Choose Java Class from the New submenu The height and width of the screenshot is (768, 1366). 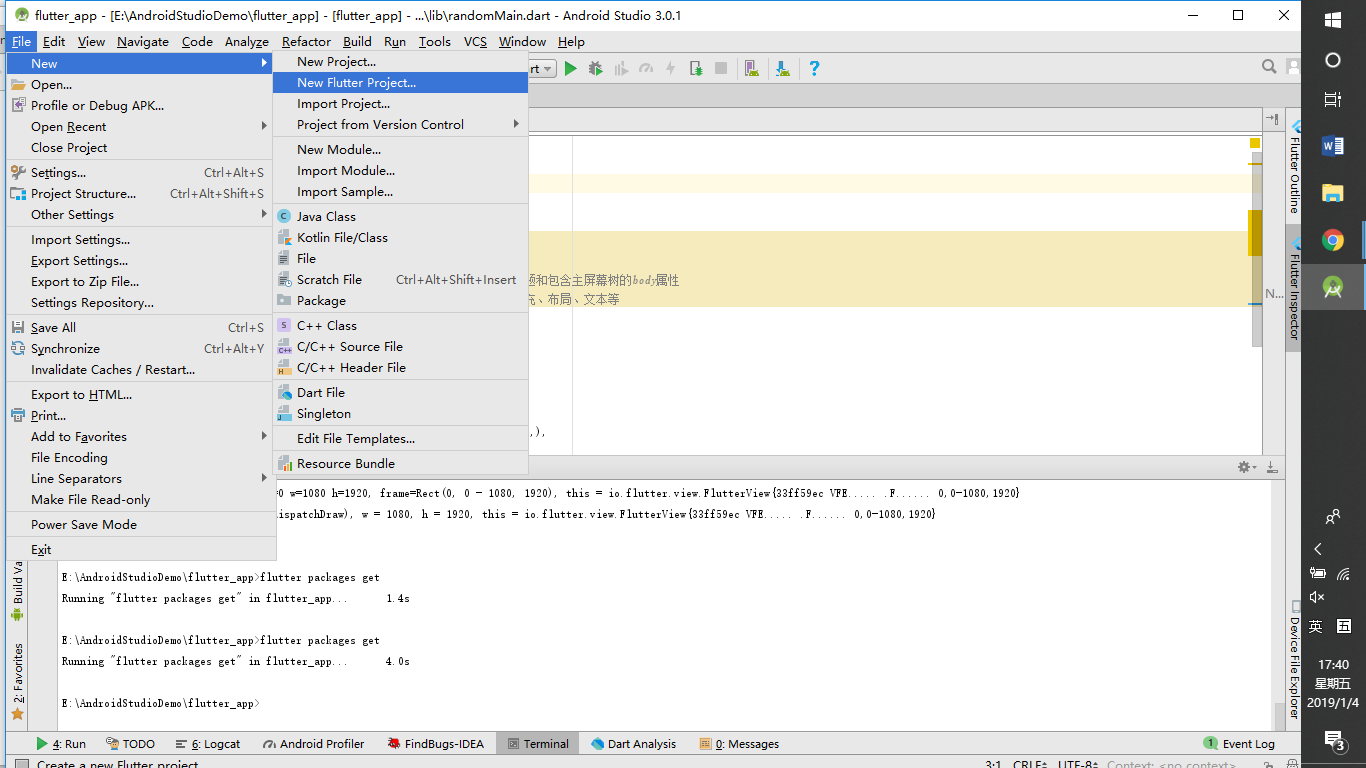click(x=400, y=216)
